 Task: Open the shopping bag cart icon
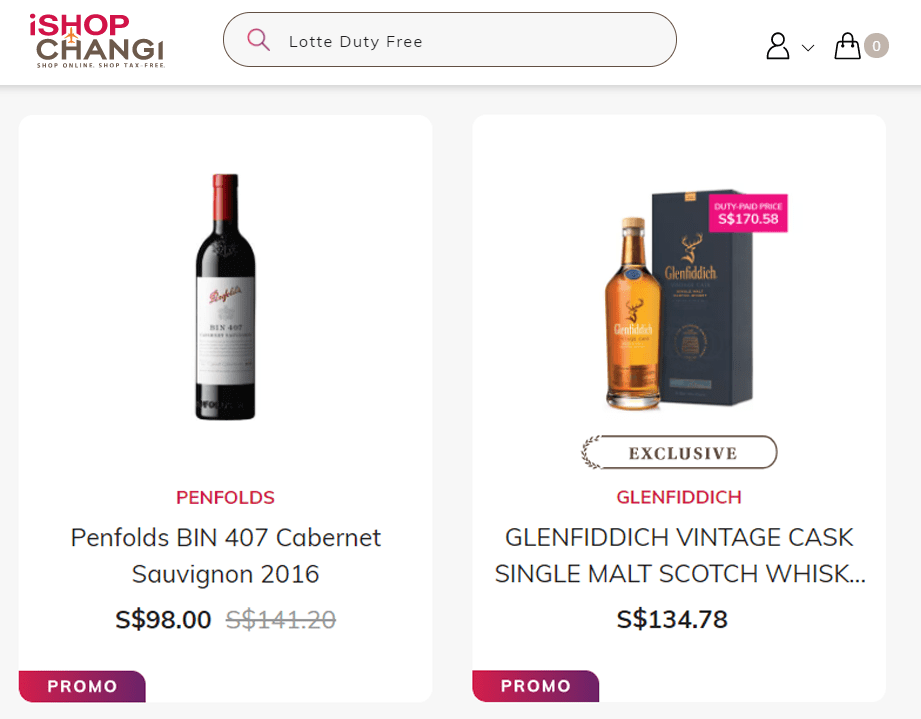(847, 46)
